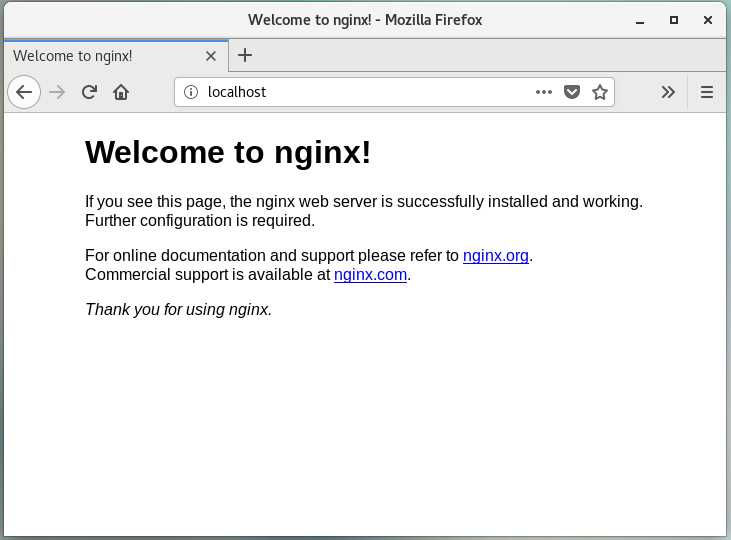
Task: Show site information for localhost
Action: pyautogui.click(x=191, y=92)
